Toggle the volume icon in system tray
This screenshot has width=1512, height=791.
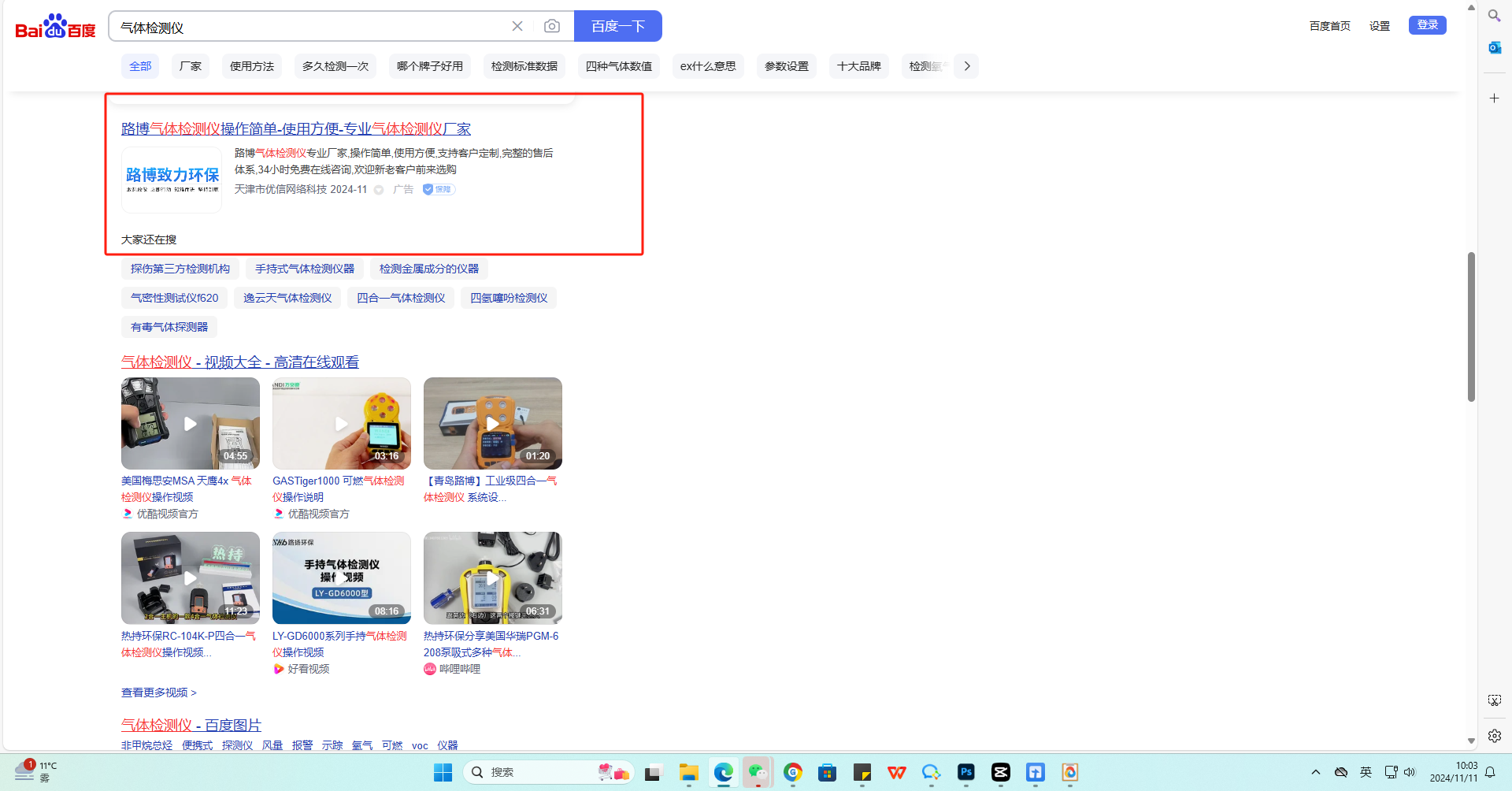pos(1410,772)
